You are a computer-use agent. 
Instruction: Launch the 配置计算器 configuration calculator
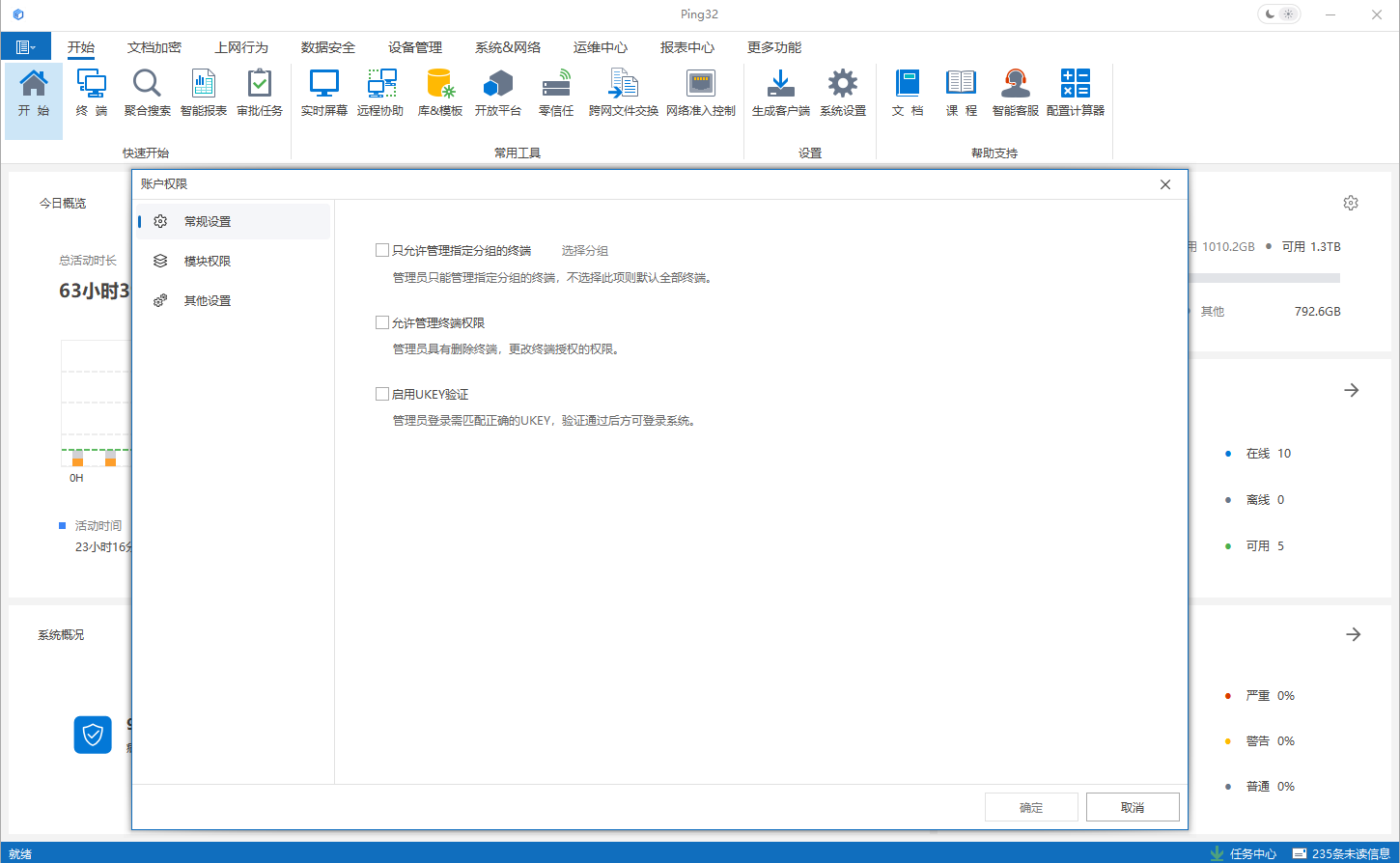1075,93
